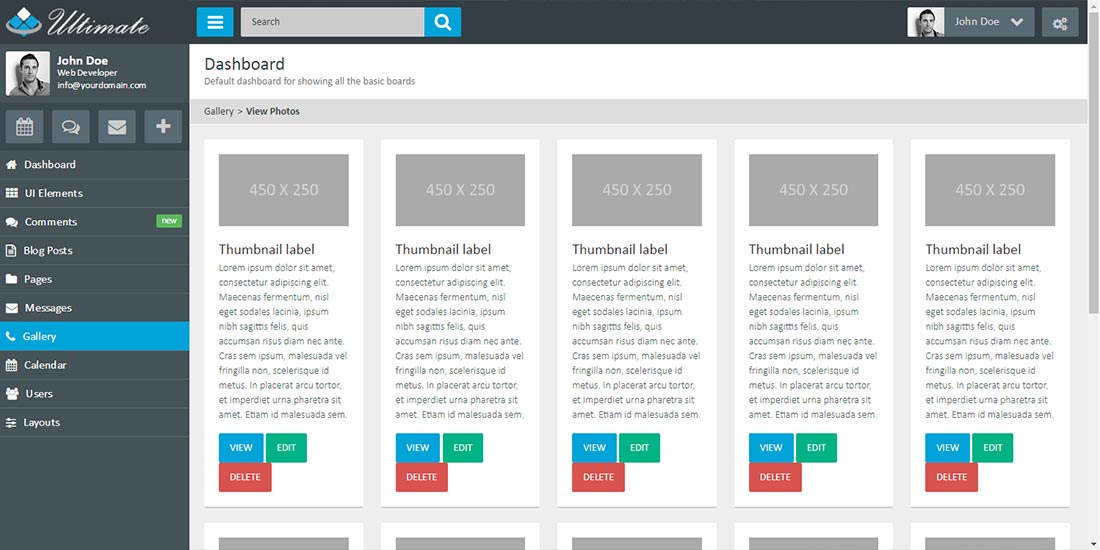Click John Doe avatar in top header
The width and height of the screenshot is (1100, 550).
tap(925, 22)
